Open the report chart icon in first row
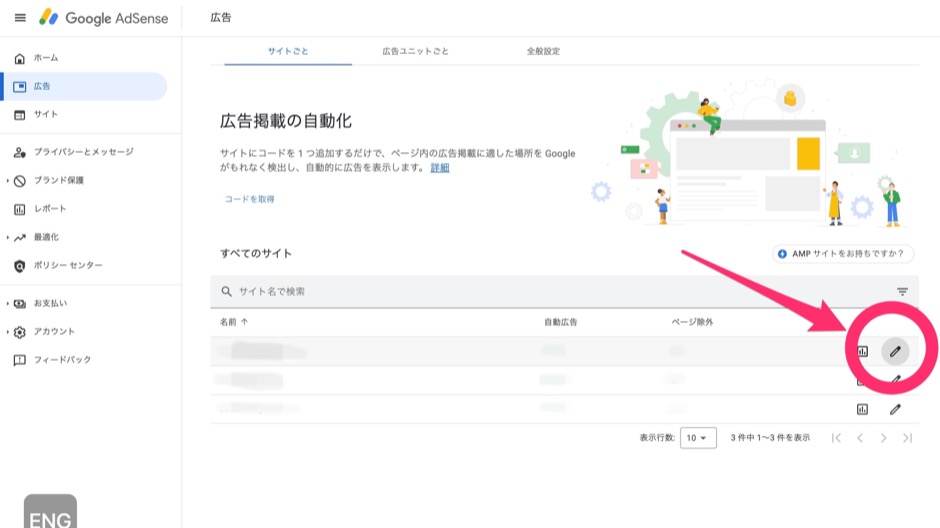The image size is (940, 528). pyautogui.click(x=862, y=351)
